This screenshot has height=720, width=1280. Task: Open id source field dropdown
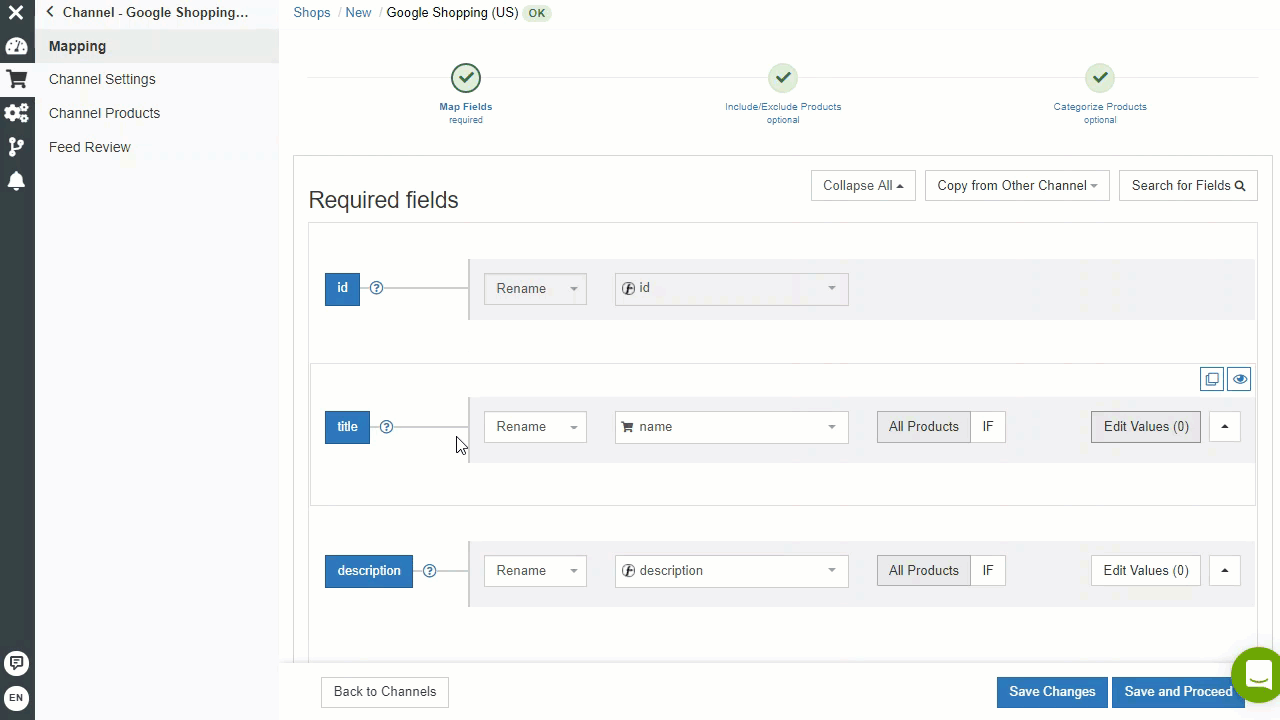731,289
